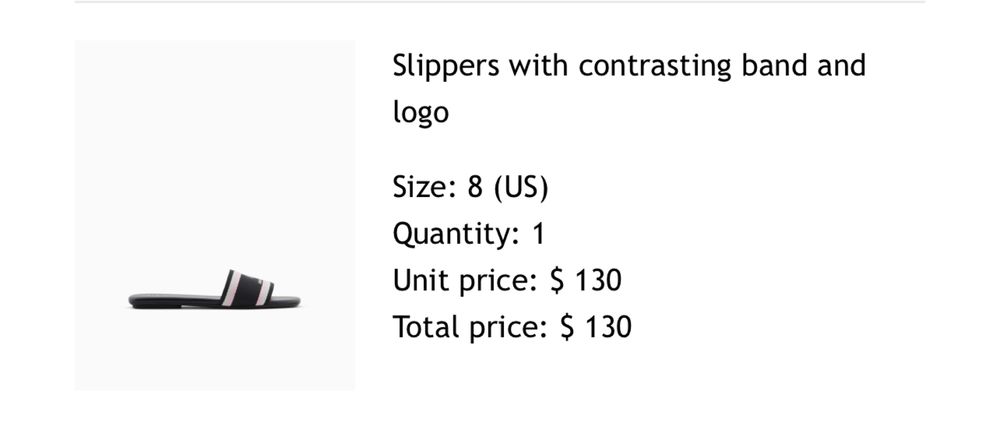Click the quantity value '1'

(539, 233)
